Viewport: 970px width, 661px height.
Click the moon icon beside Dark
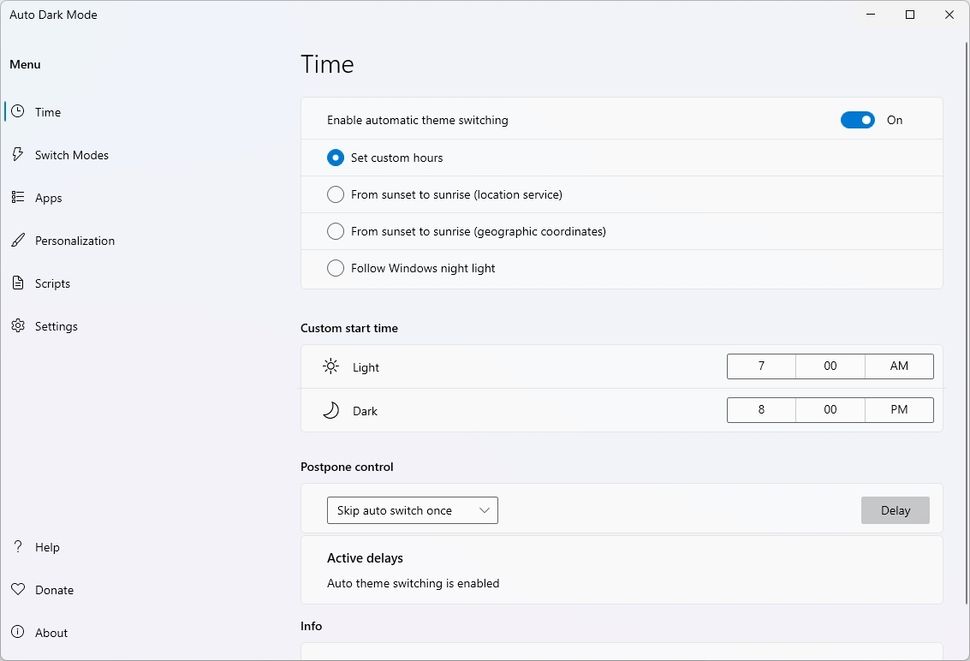(330, 410)
